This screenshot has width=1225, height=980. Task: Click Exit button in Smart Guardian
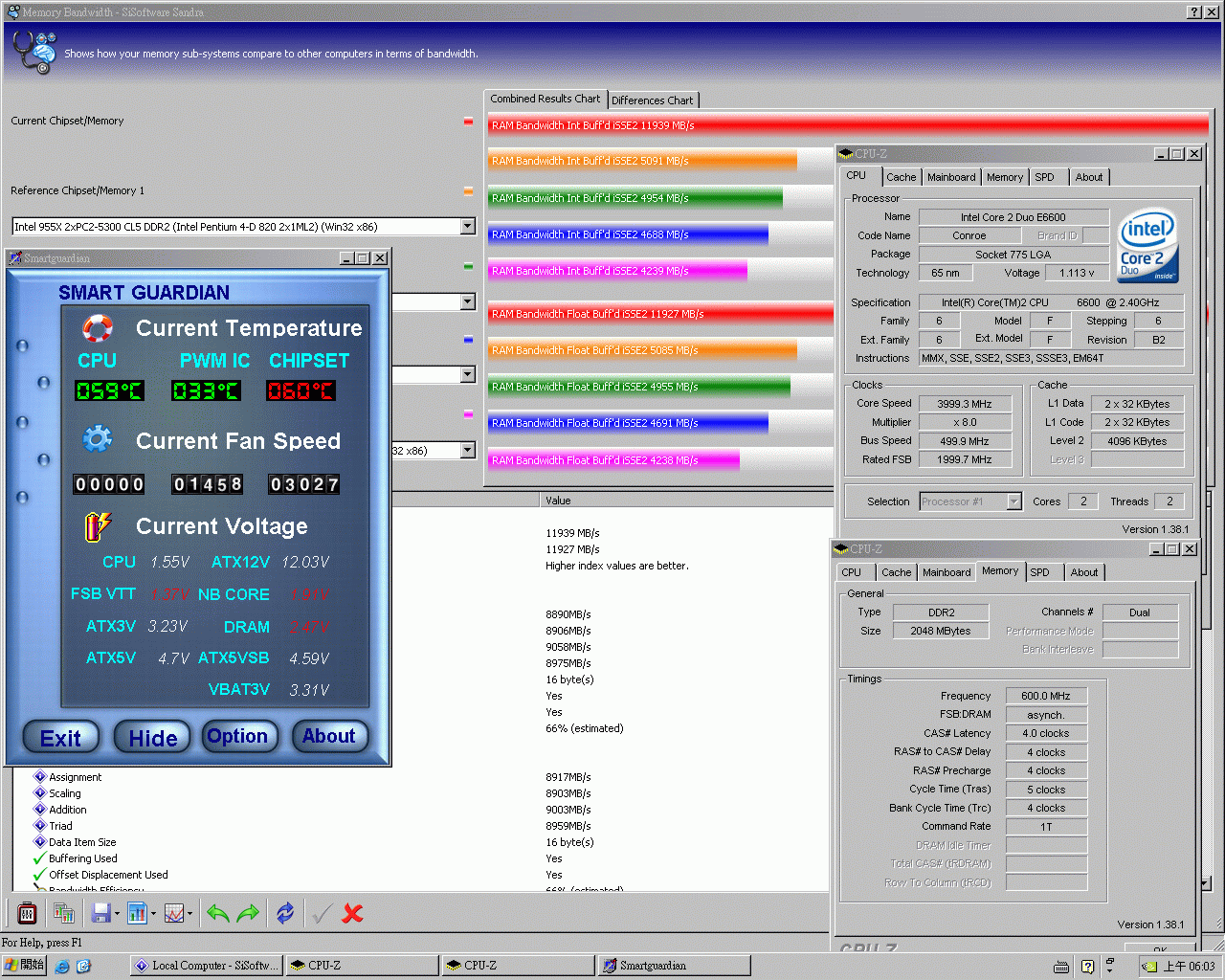61,737
